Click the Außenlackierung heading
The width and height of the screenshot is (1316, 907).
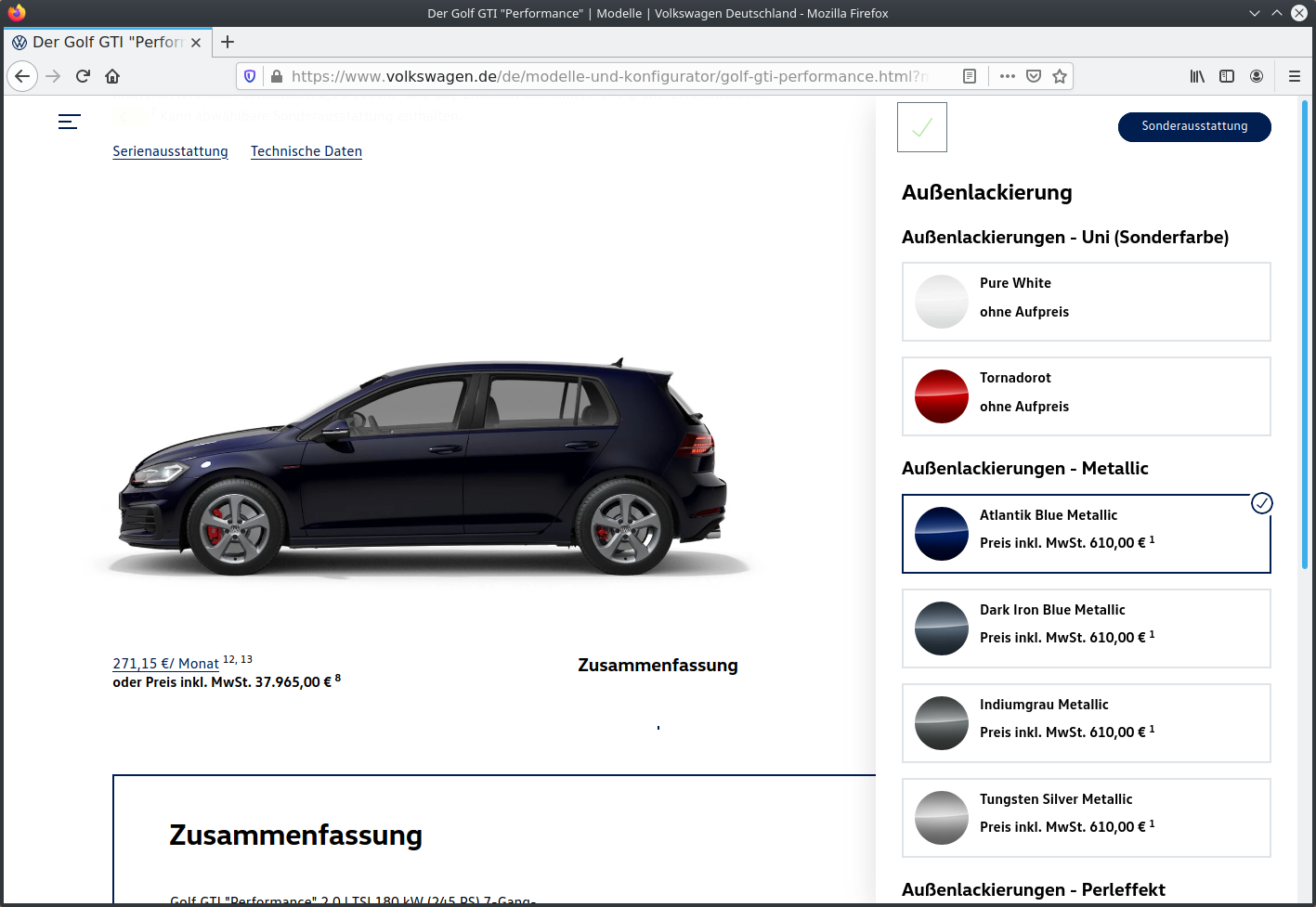tap(987, 192)
